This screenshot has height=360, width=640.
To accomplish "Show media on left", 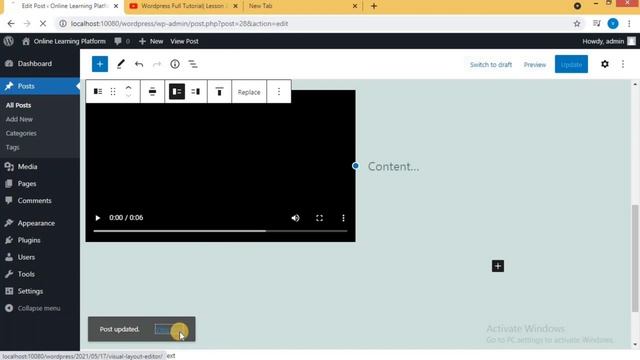I will (177, 91).
